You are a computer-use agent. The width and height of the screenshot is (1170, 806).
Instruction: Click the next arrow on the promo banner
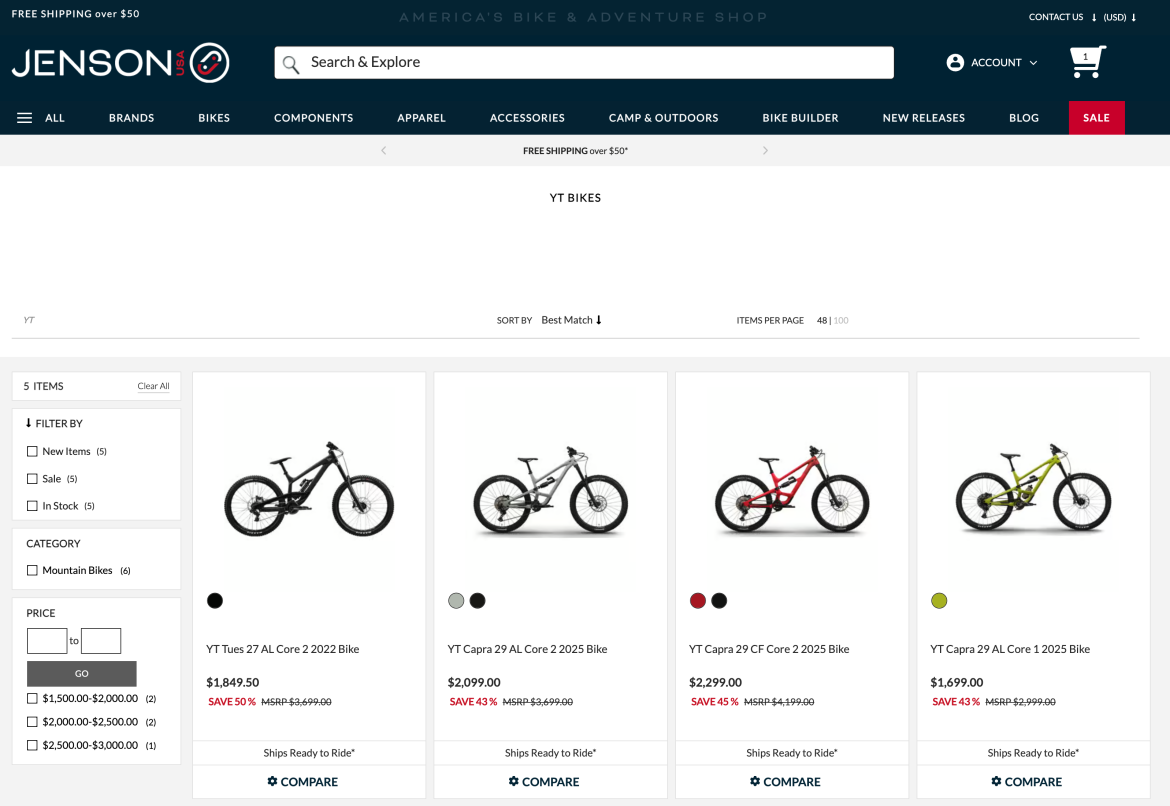point(765,150)
